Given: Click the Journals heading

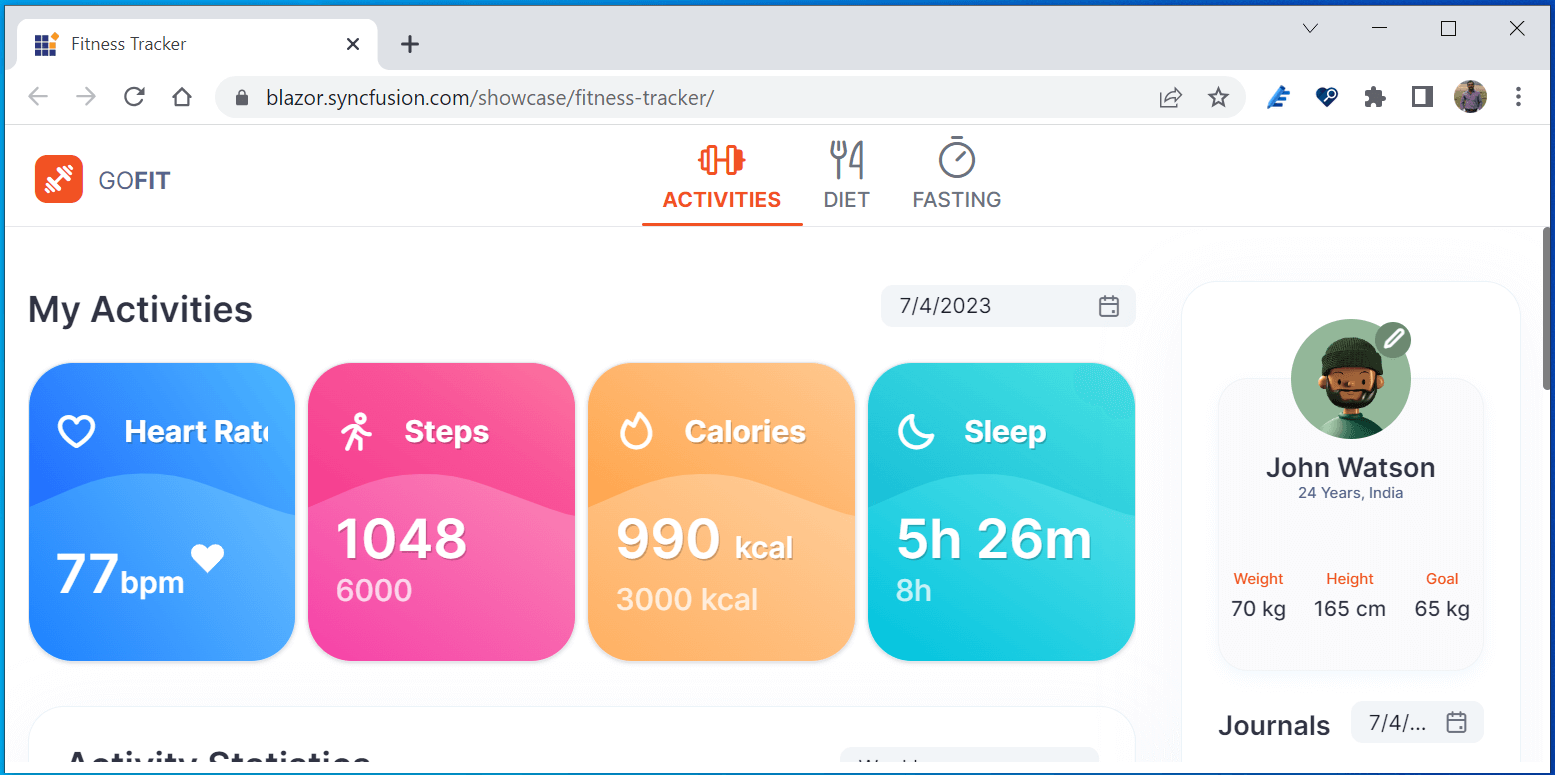Looking at the screenshot, I should click(1274, 726).
